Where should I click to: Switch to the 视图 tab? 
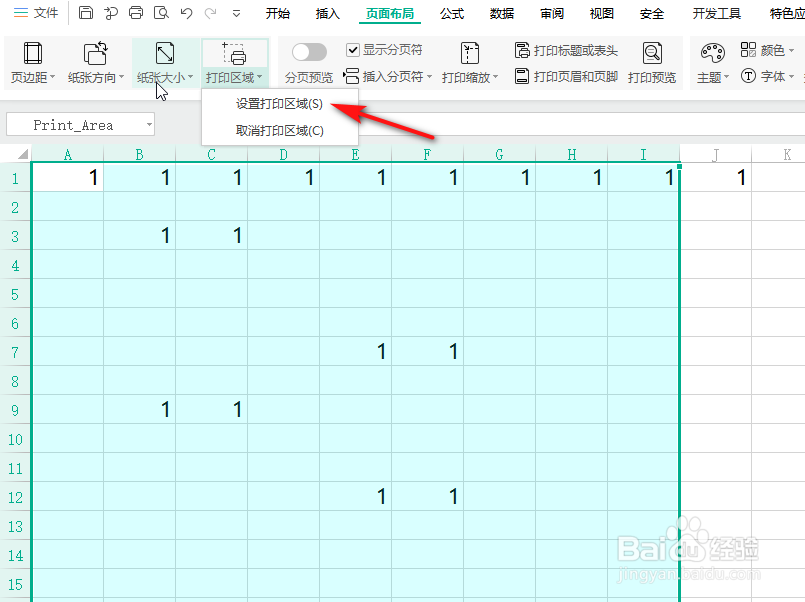[x=602, y=13]
